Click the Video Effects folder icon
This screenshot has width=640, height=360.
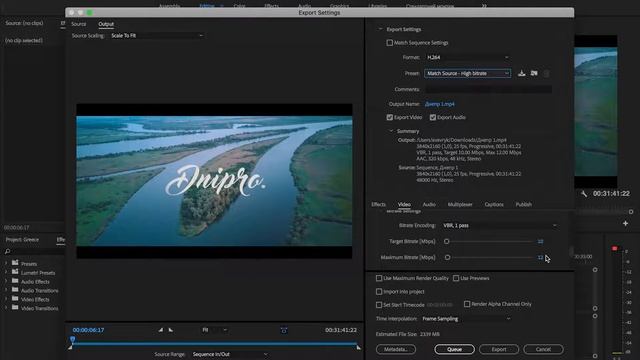point(15,299)
